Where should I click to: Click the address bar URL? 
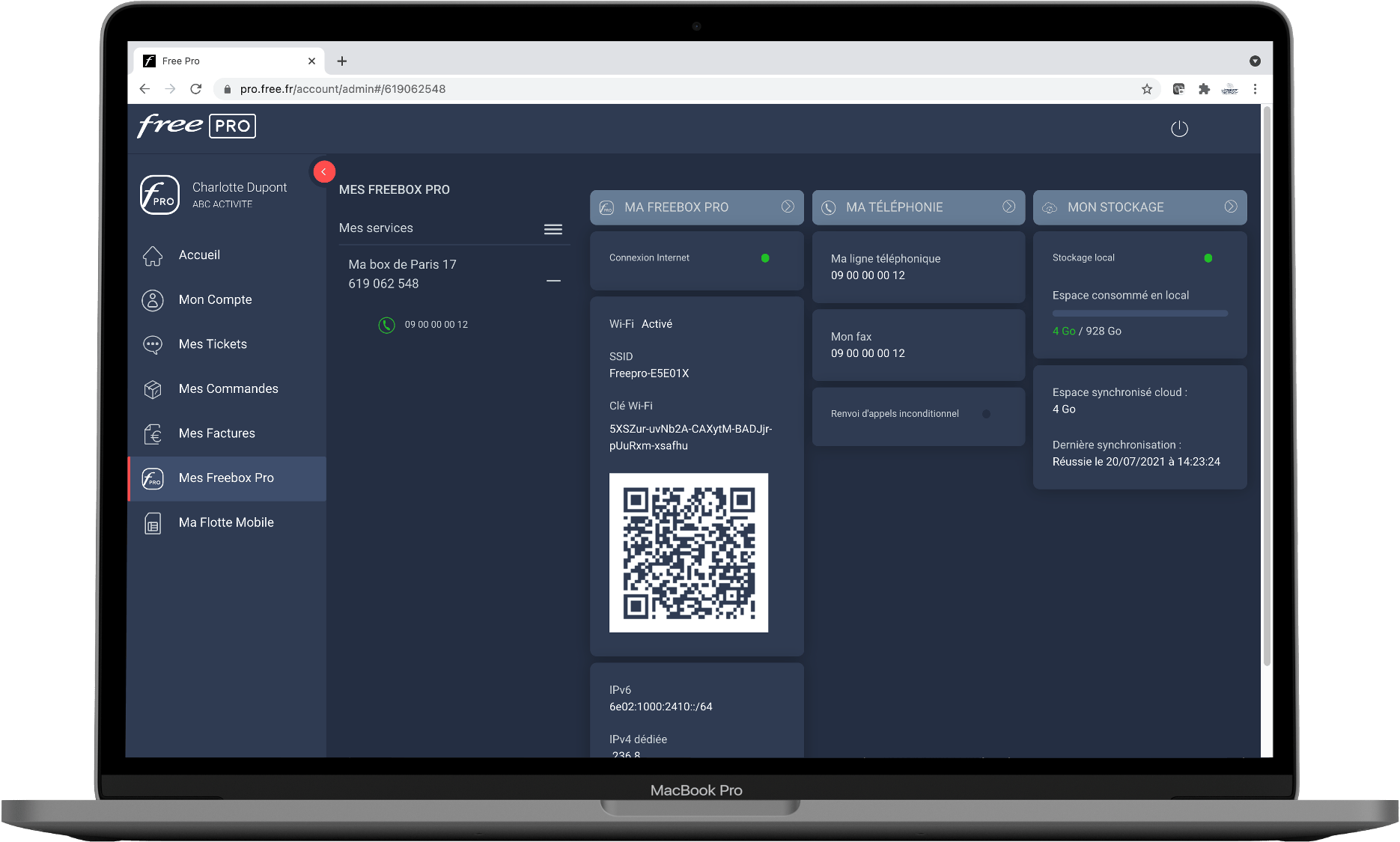pyautogui.click(x=343, y=89)
